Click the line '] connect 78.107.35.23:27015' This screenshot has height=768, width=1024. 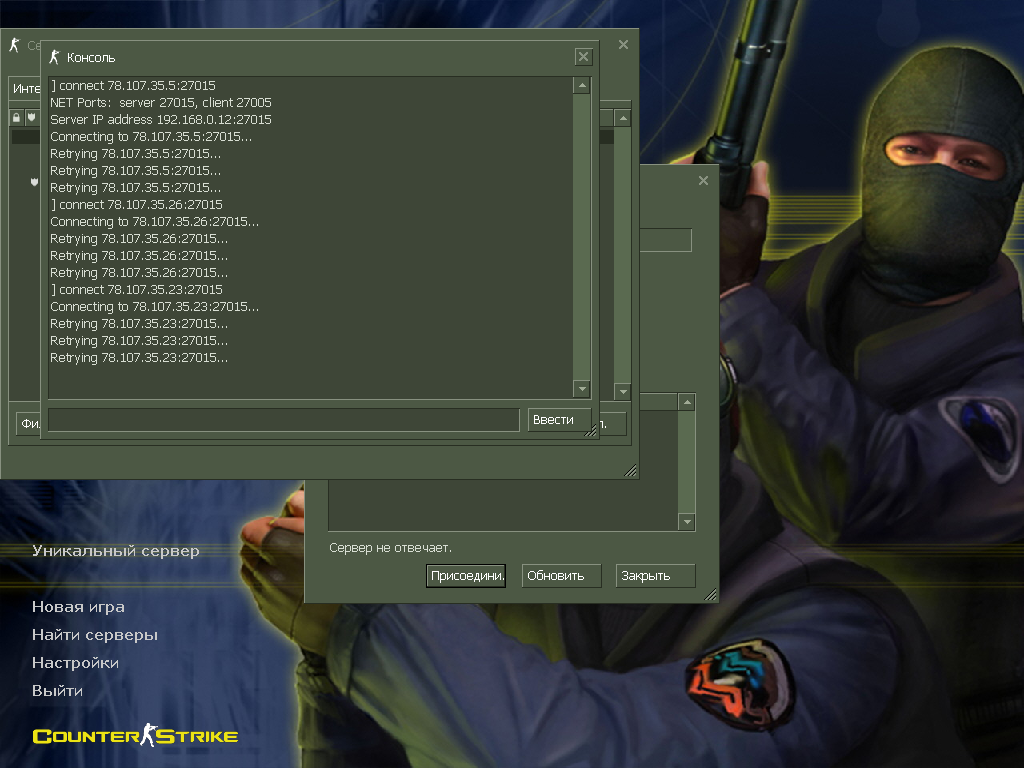(x=136, y=289)
